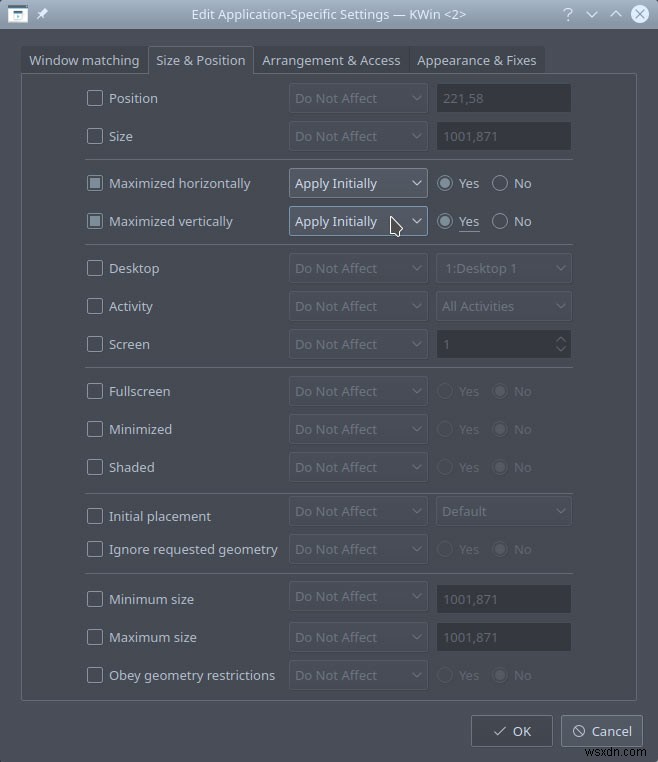Viewport: 658px width, 762px height.
Task: Enable the Fullscreen checkbox
Action: coord(95,391)
